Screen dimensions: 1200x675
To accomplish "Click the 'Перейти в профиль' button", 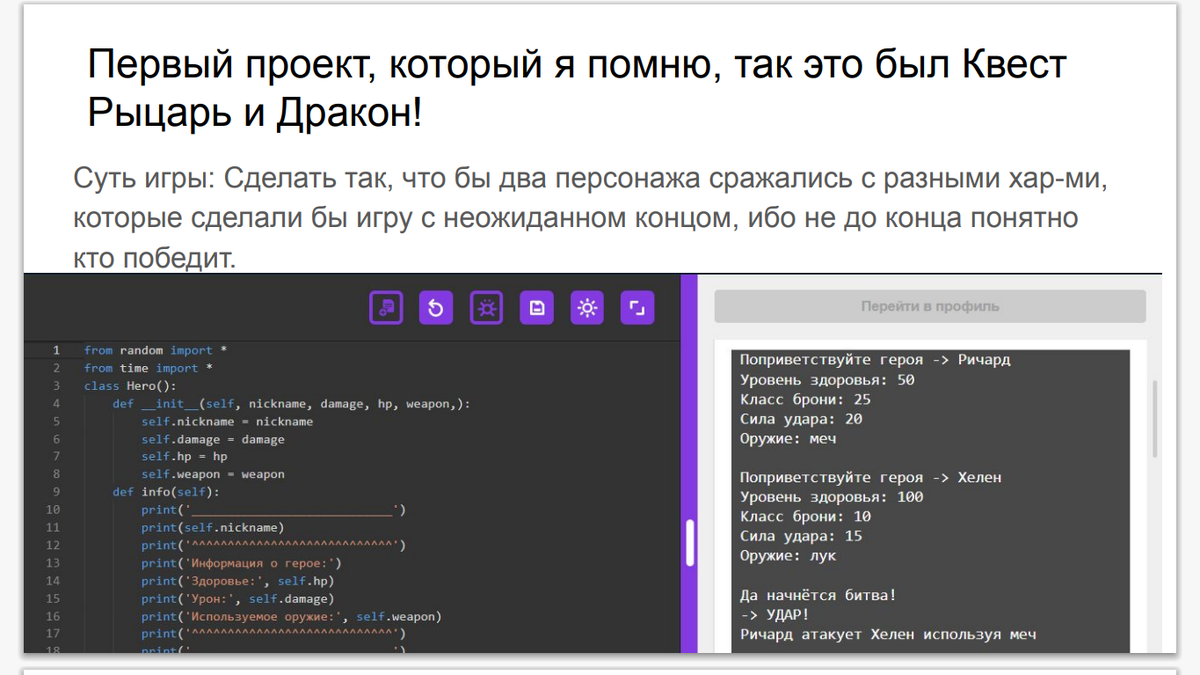I will (930, 306).
